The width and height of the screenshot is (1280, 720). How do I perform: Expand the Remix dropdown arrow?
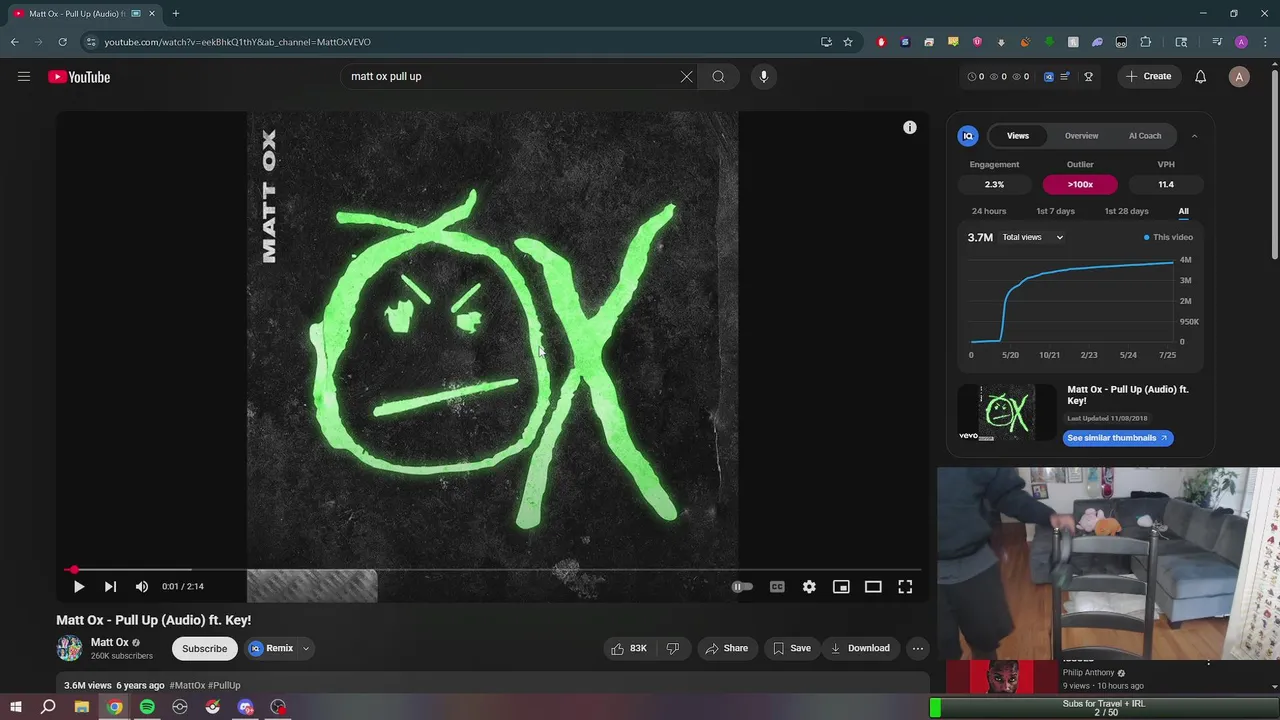coord(306,649)
